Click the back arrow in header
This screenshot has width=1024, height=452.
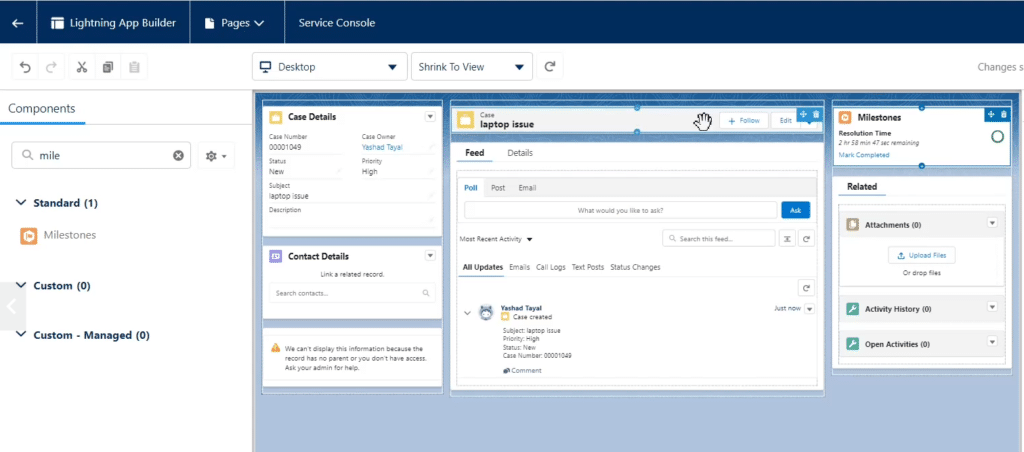[x=18, y=23]
